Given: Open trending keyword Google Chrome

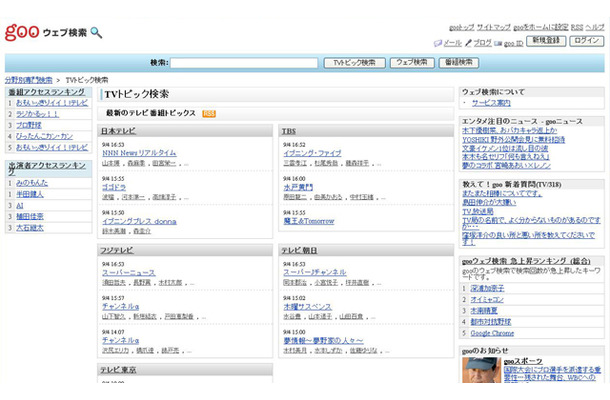Looking at the screenshot, I should 492,333.
